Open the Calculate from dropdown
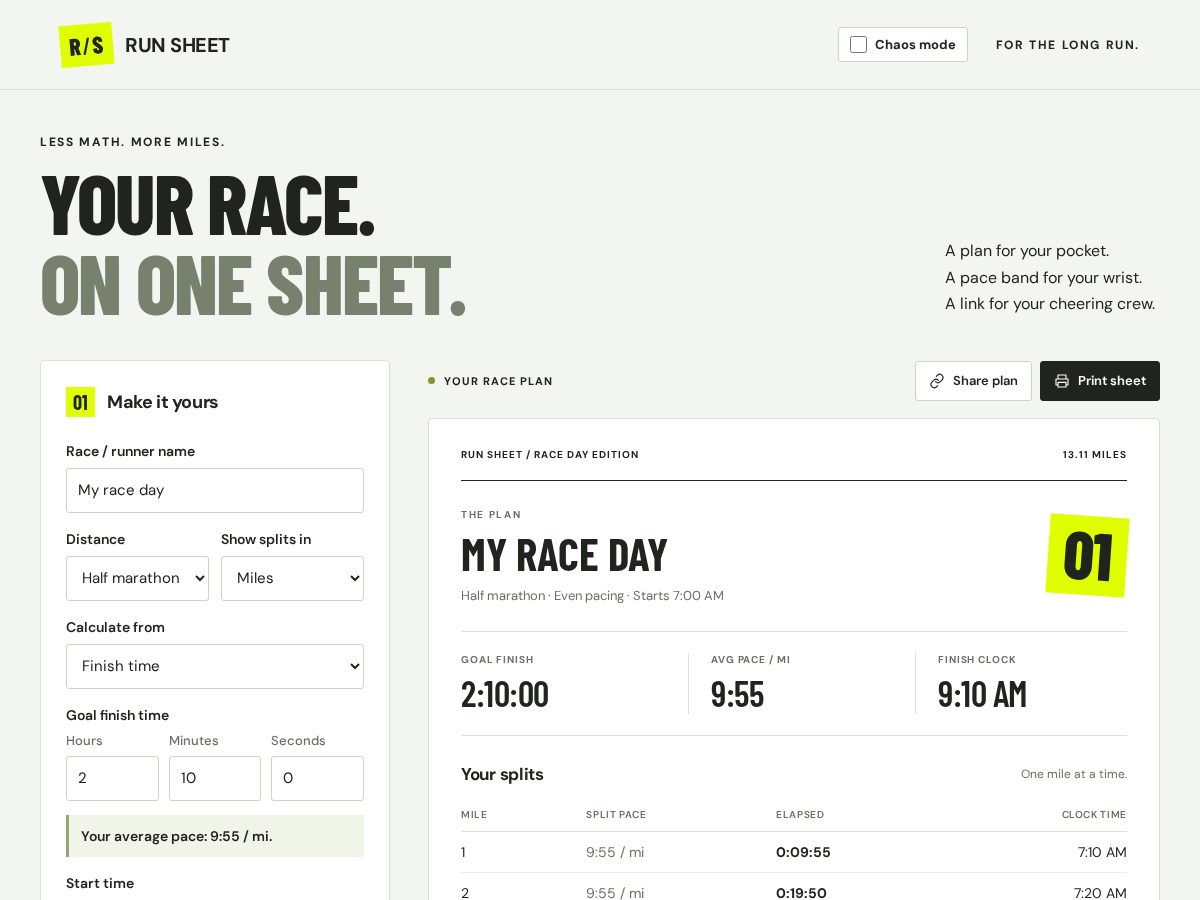Viewport: 1200px width, 900px height. [215, 666]
